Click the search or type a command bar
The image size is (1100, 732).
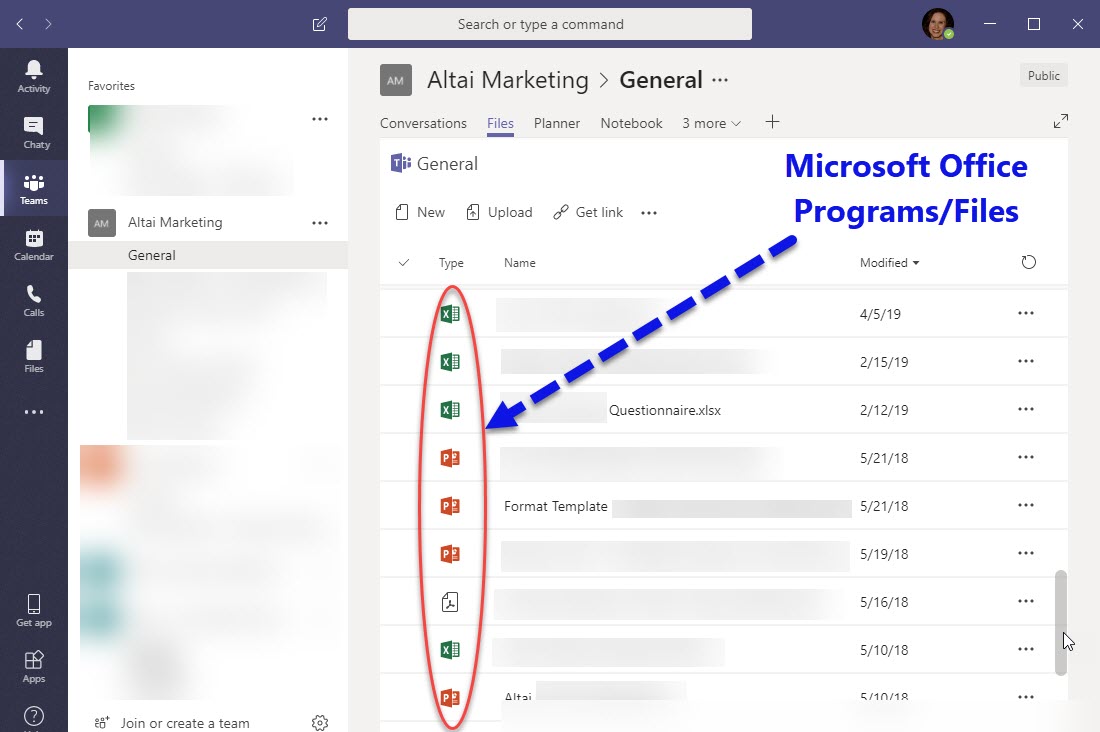(x=550, y=24)
